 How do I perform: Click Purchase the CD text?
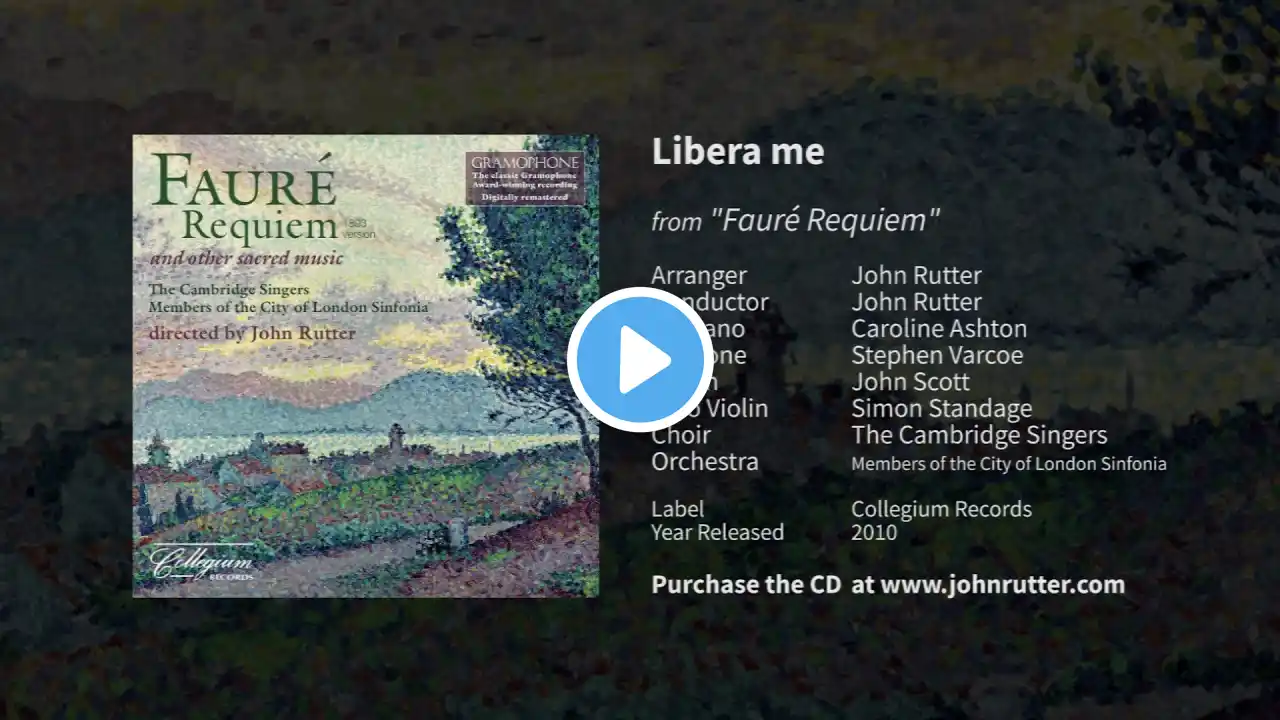pyautogui.click(x=746, y=585)
